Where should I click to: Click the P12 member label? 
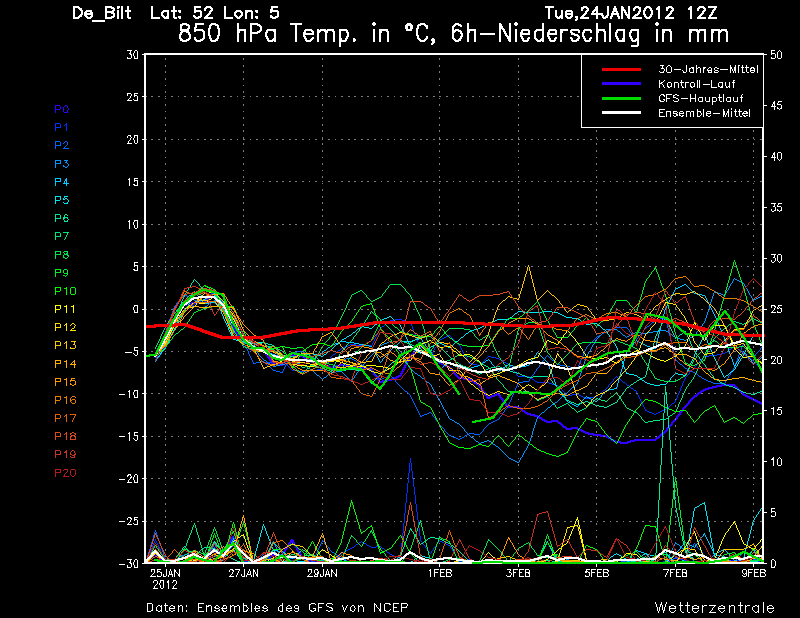click(65, 327)
